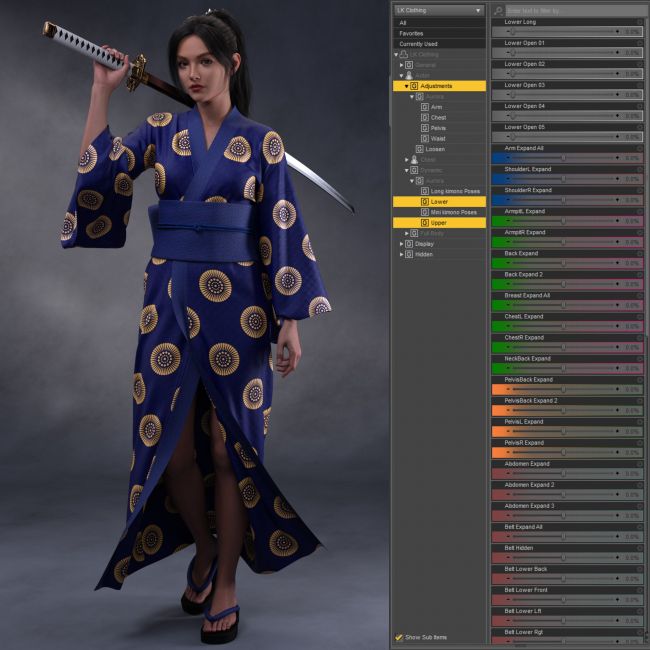Open the LK Clothing dropdown
Image resolution: width=650 pixels, height=650 pixels.
click(x=439, y=10)
